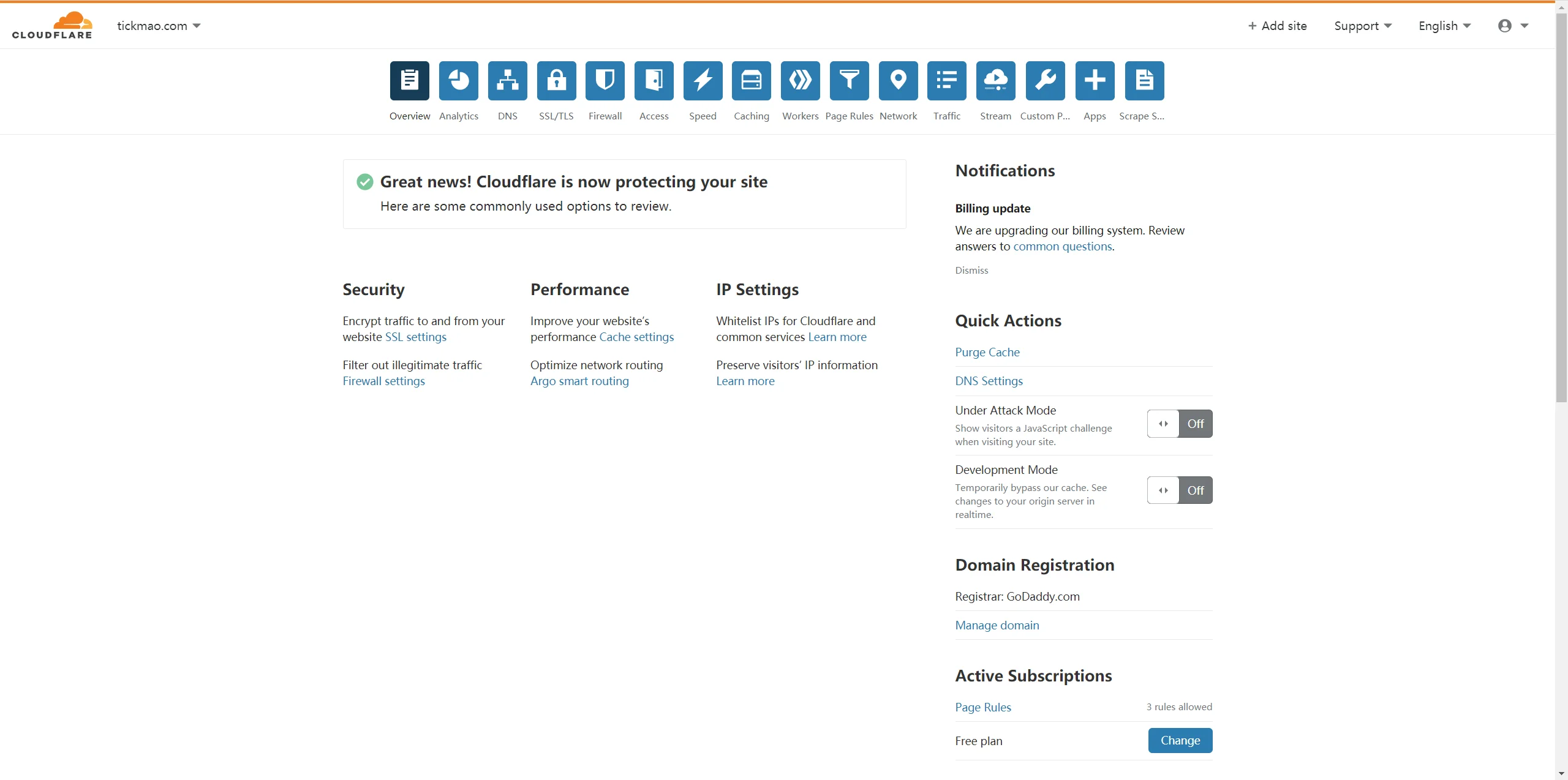Dismiss the Billing update notification
1568x780 pixels.
pos(971,270)
